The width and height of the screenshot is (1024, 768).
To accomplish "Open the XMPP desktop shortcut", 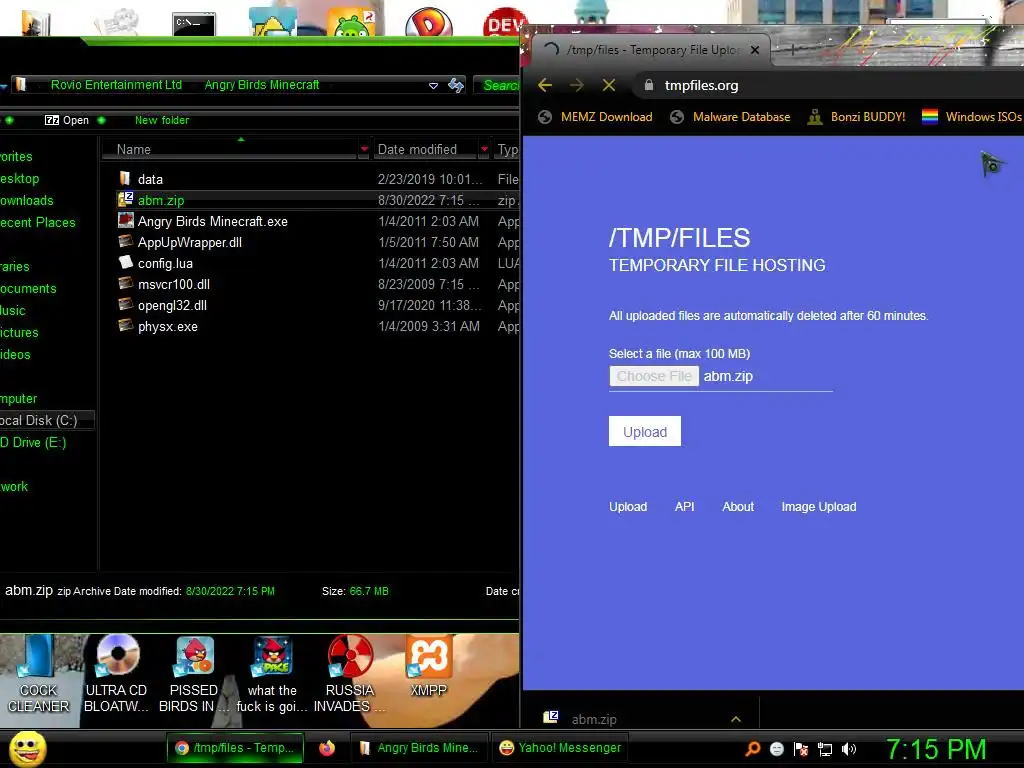I will [x=428, y=666].
